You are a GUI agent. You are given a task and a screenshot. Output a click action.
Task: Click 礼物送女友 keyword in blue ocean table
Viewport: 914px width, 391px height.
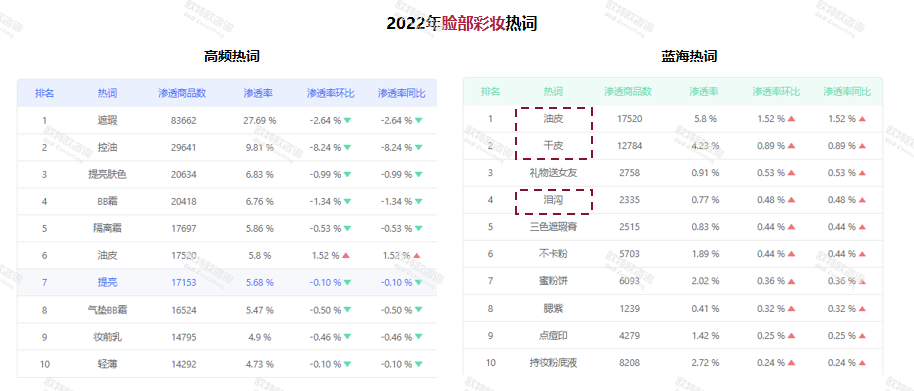coord(553,172)
